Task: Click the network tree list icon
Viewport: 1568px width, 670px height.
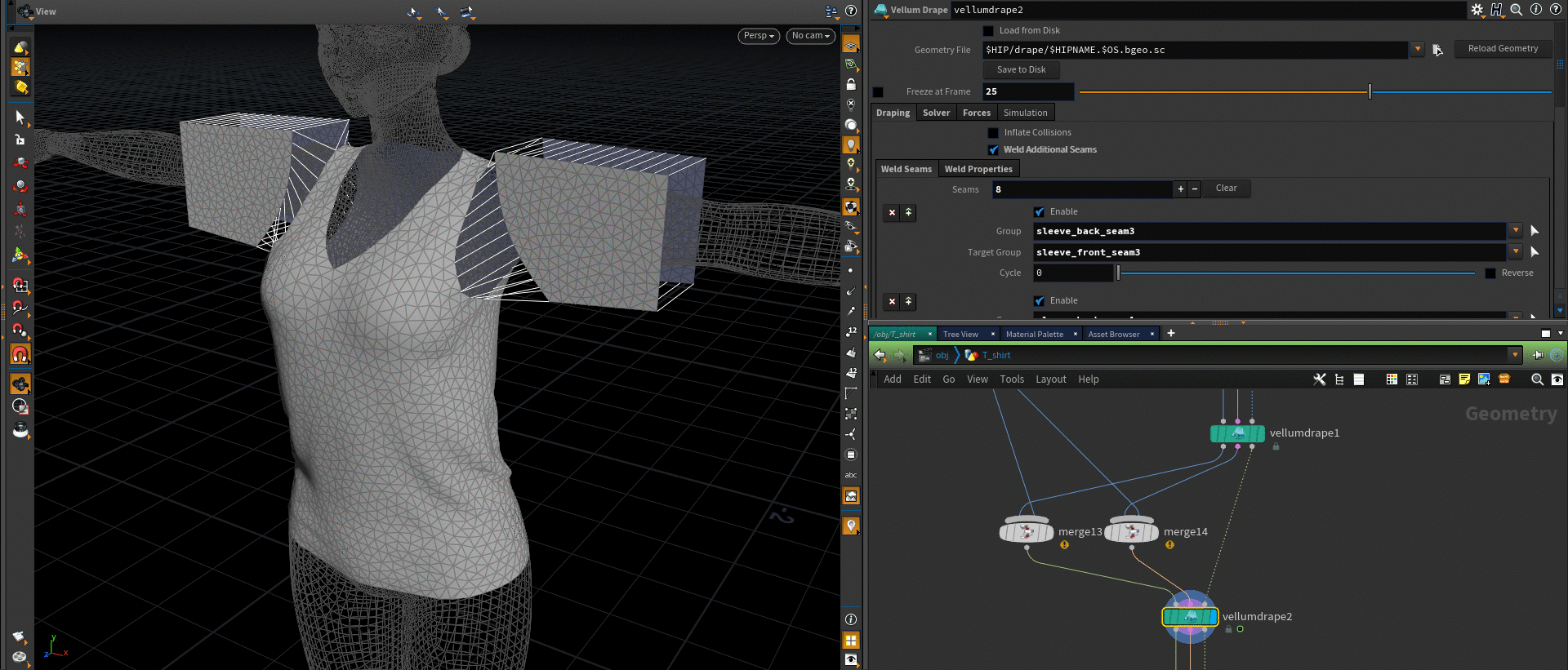Action: tap(1339, 379)
